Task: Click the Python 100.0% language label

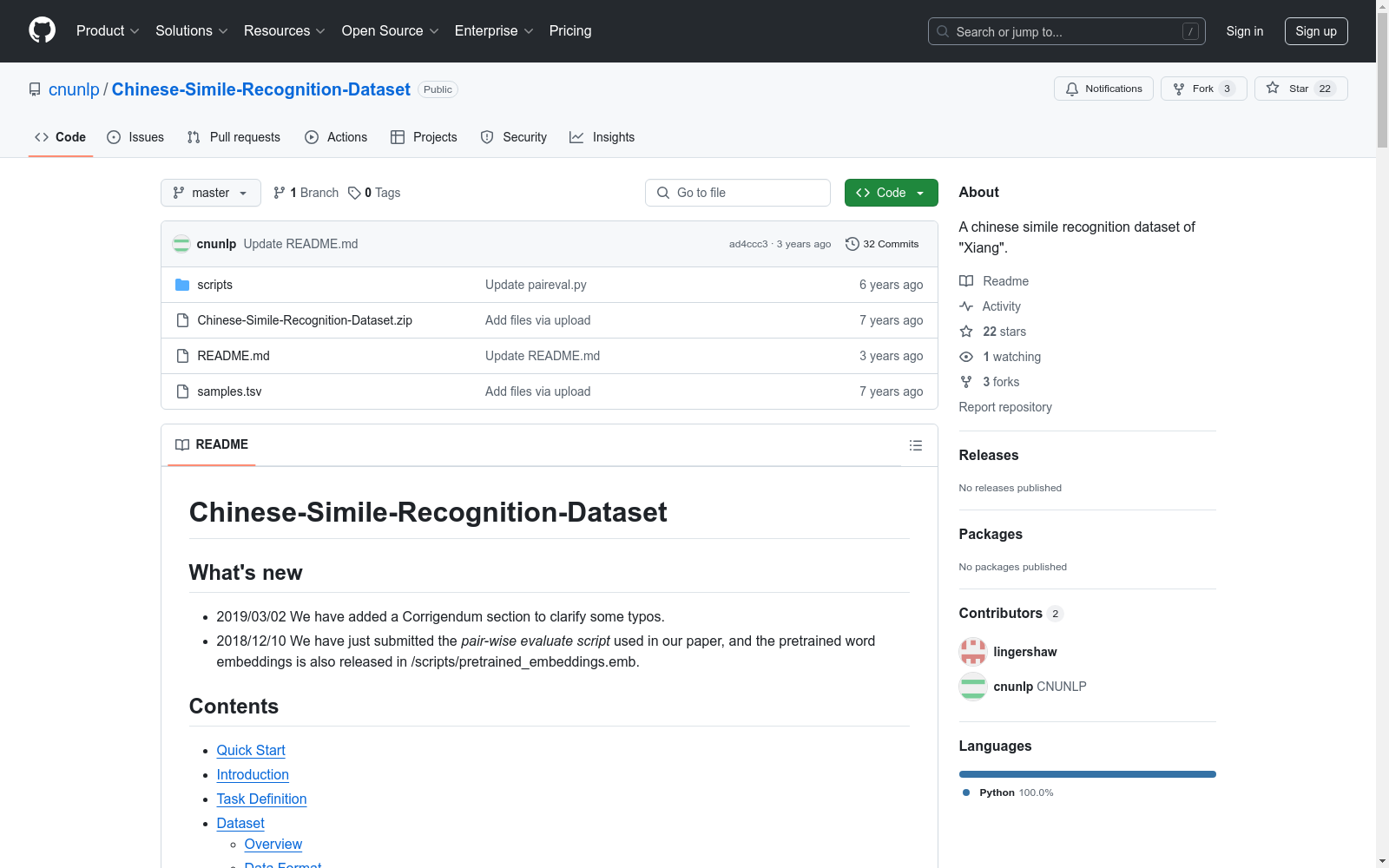Action: pos(1009,792)
